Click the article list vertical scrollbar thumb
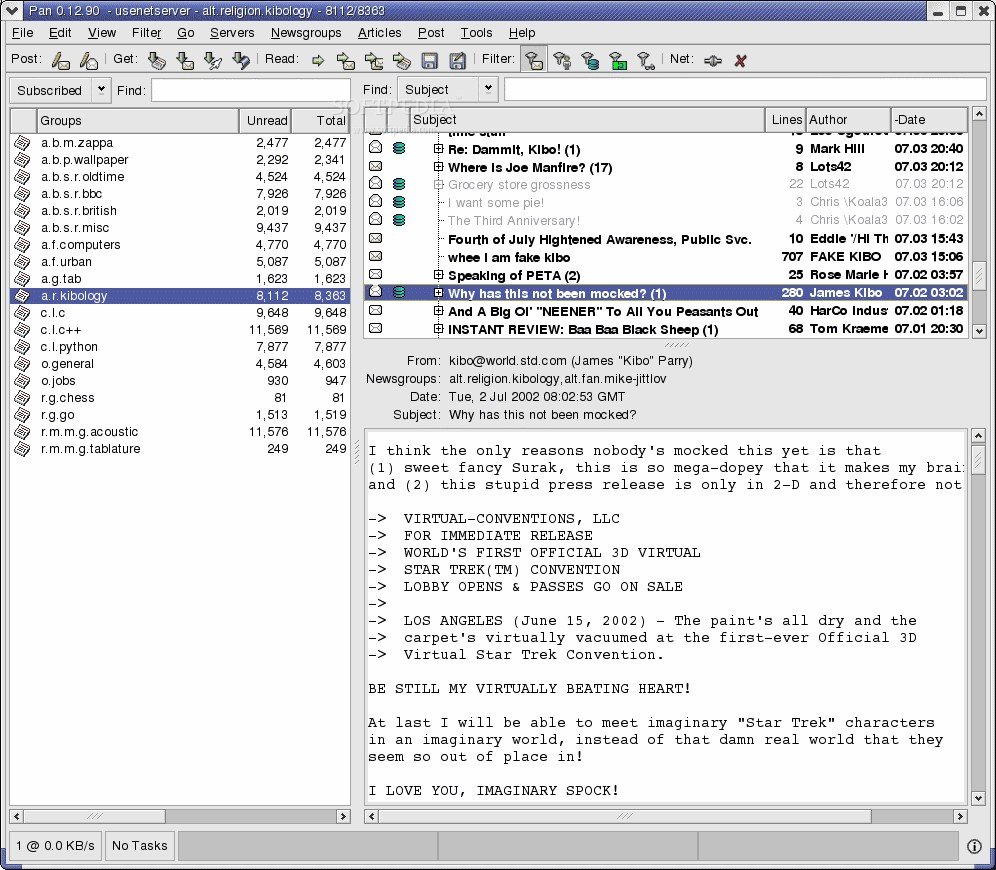Image resolution: width=996 pixels, height=870 pixels. tap(979, 275)
